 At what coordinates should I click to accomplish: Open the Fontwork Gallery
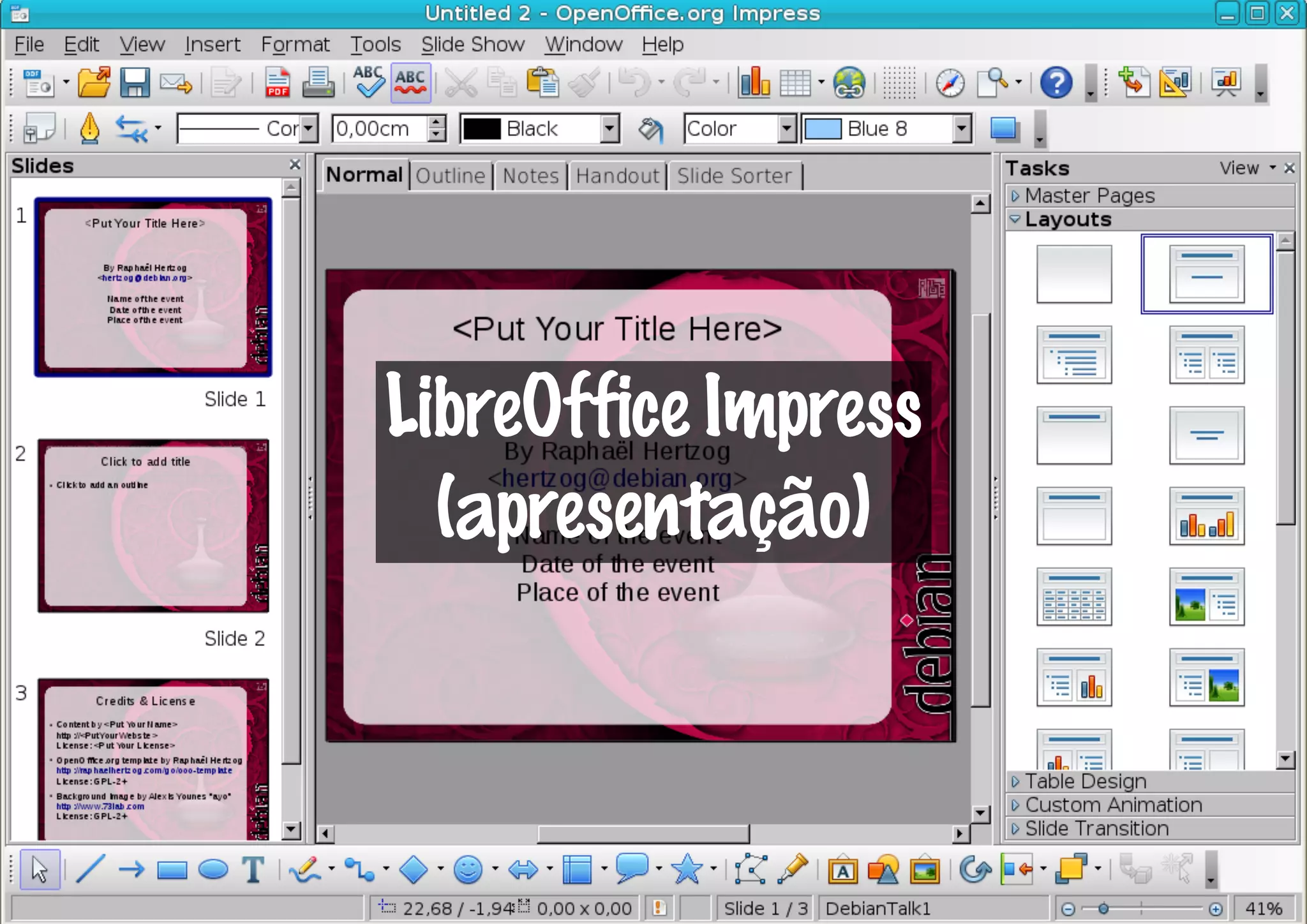tap(842, 870)
